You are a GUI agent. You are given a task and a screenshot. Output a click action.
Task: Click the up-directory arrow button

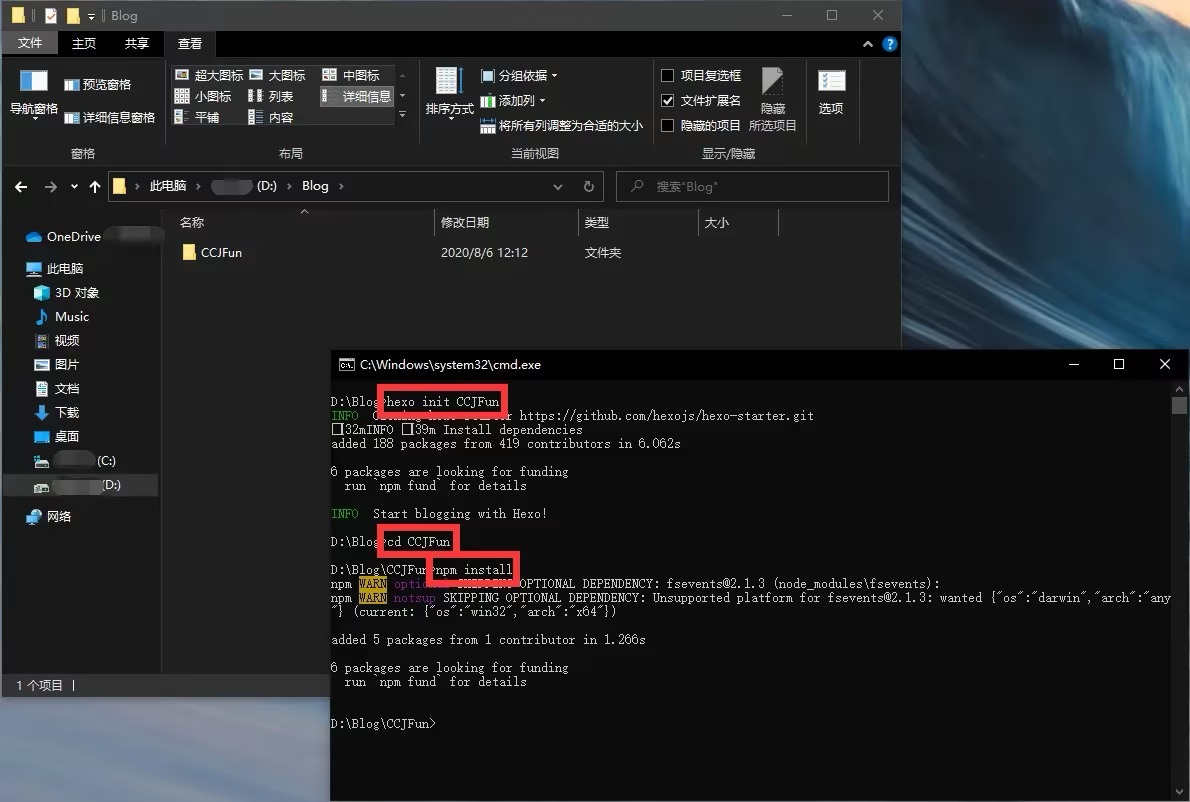click(x=95, y=186)
